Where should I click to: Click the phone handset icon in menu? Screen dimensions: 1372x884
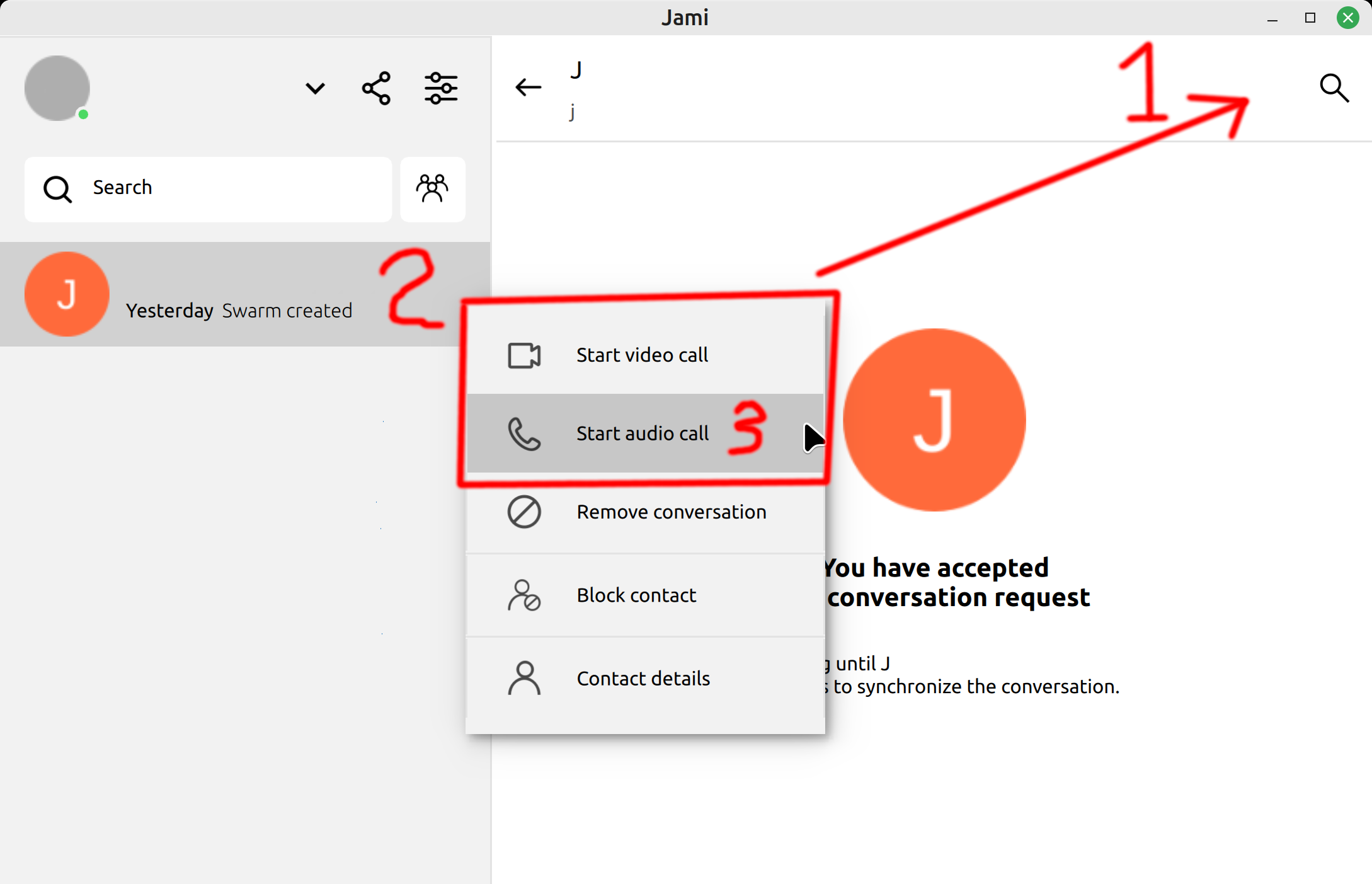524,433
